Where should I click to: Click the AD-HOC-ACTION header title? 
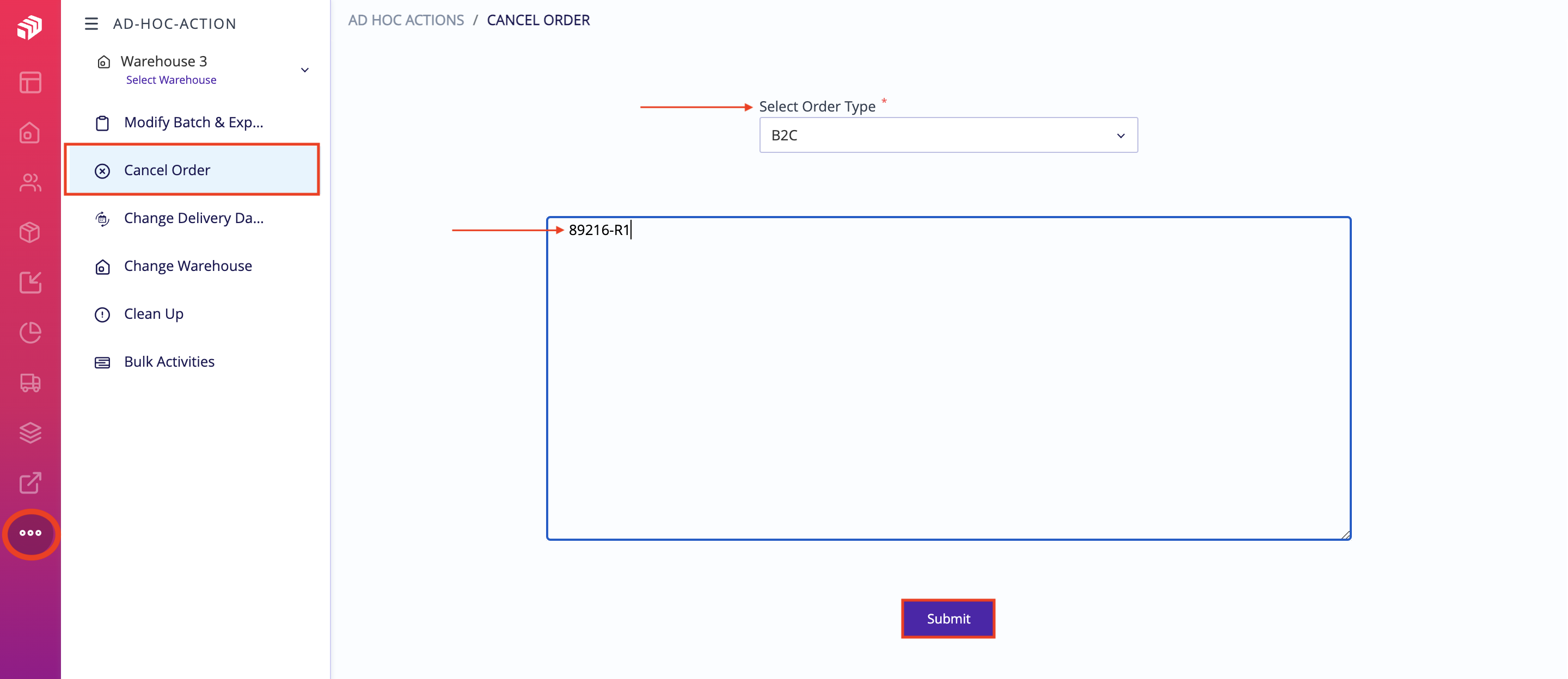pos(175,24)
